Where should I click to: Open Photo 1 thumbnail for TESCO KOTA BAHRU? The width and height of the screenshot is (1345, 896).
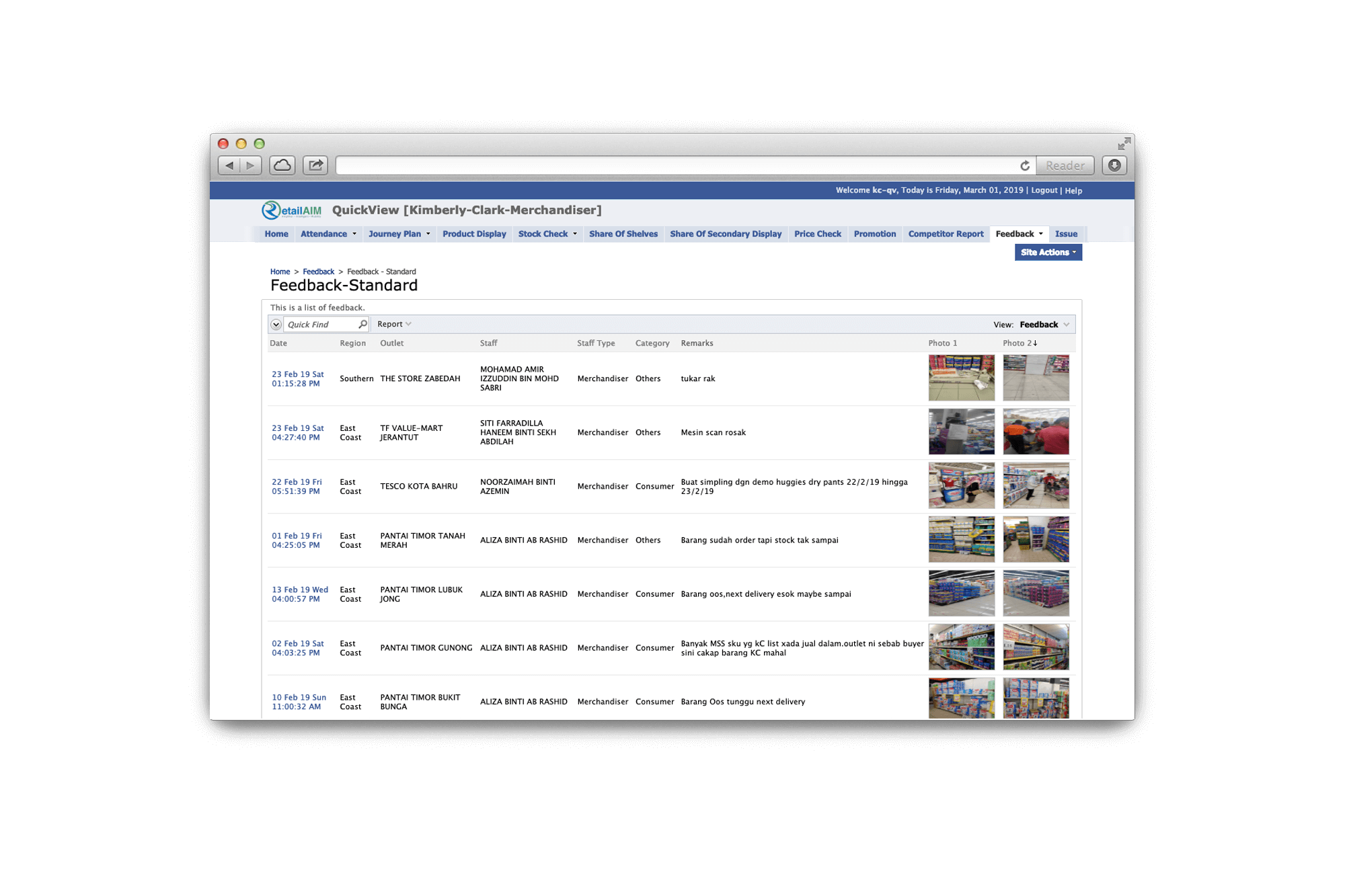pos(961,485)
